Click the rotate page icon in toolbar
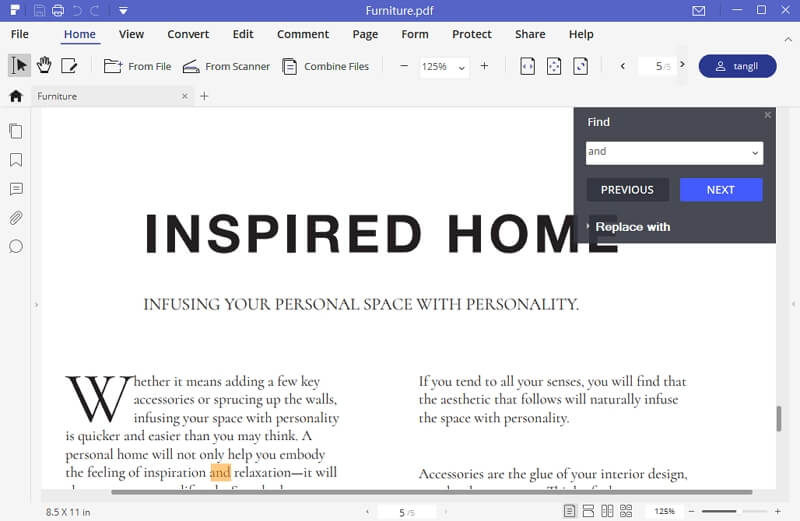800x521 pixels. [x=581, y=66]
